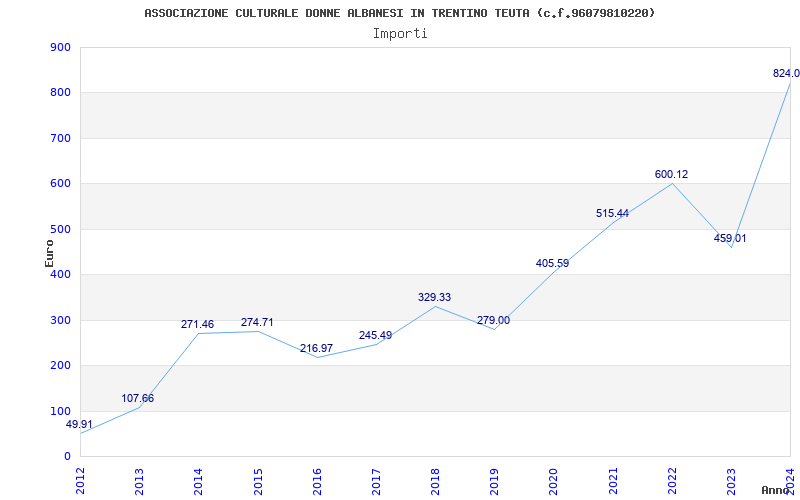Screen dimensions: 800x500
Task: Click the 700 y-axis value
Action: pyautogui.click(x=60, y=138)
